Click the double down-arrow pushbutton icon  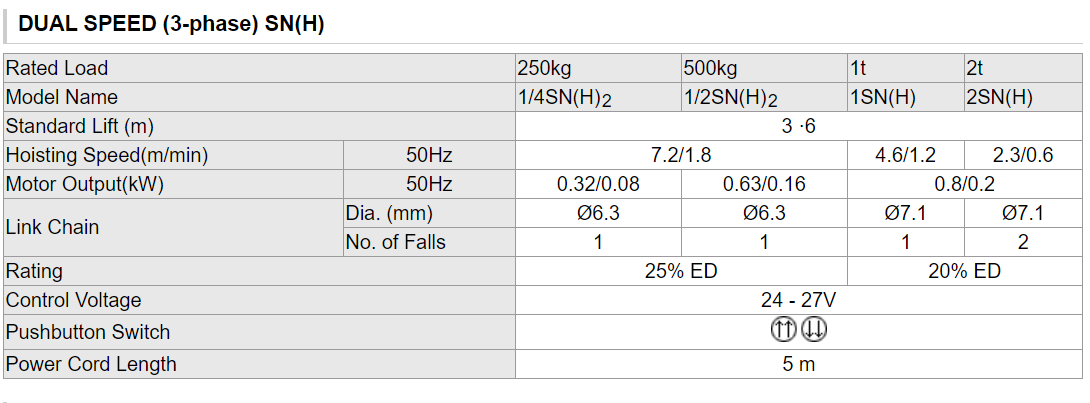(x=814, y=331)
